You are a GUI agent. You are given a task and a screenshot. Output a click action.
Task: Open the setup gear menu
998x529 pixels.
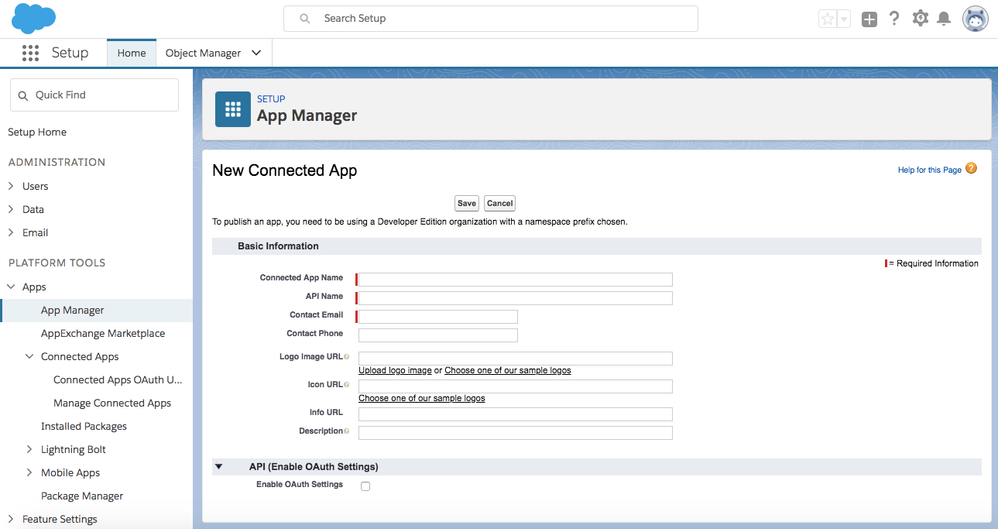click(x=920, y=19)
